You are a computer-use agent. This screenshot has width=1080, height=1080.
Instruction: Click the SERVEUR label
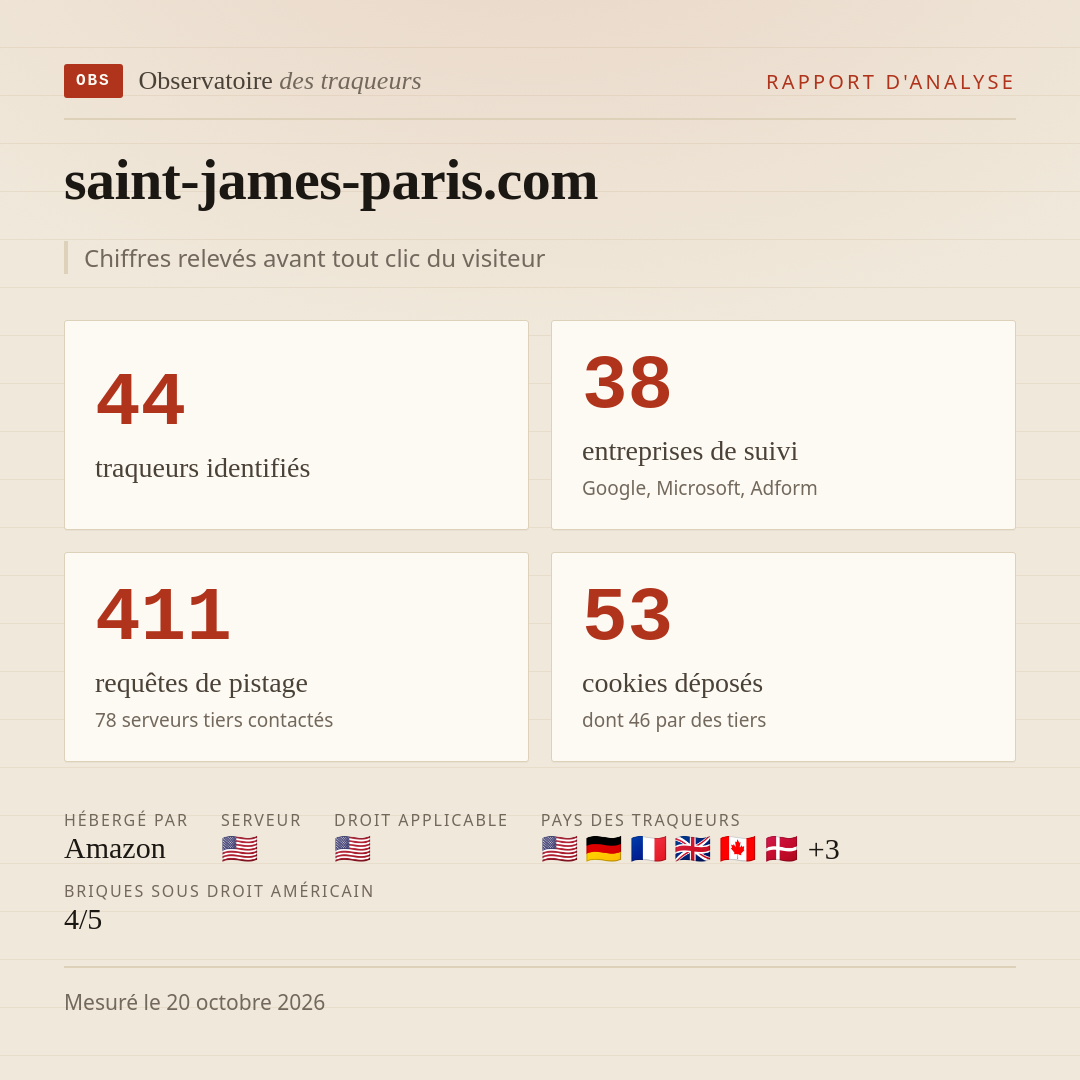[261, 820]
